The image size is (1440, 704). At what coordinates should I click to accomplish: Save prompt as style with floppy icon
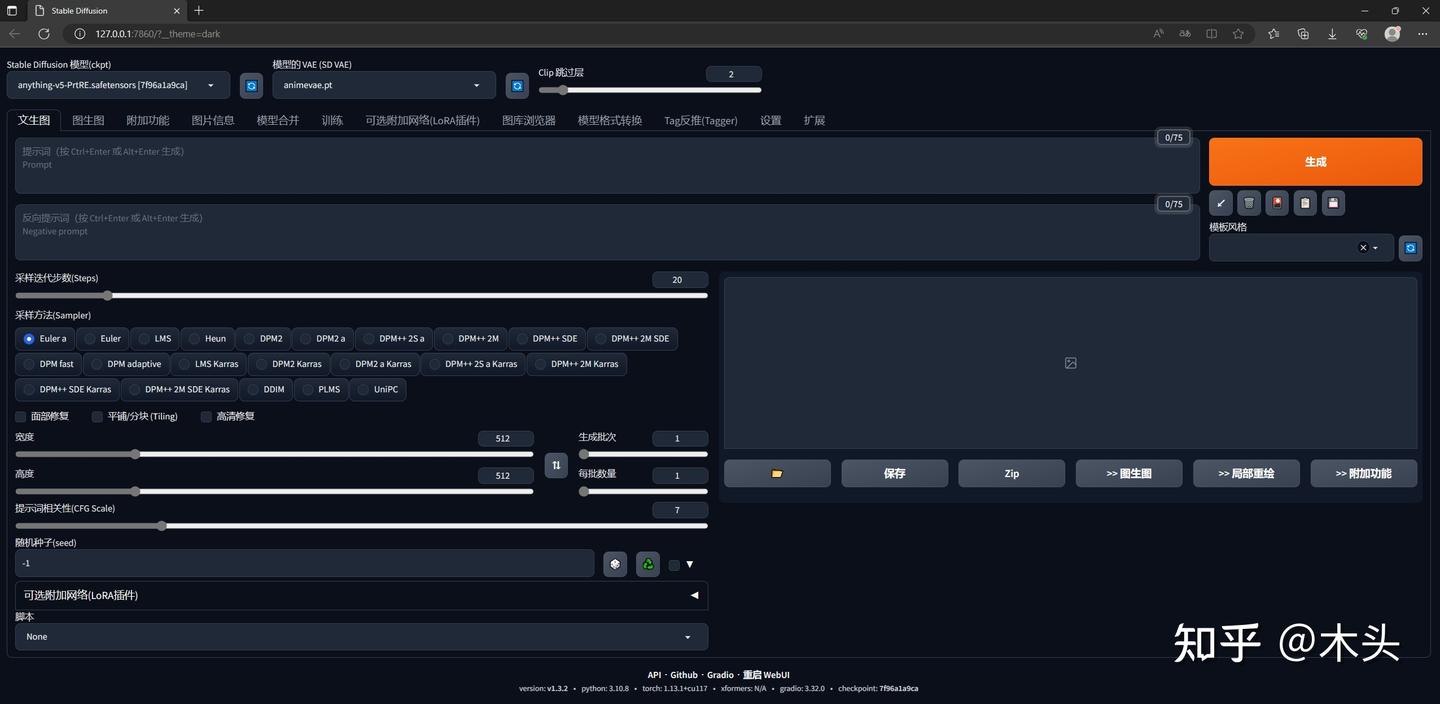1332,203
